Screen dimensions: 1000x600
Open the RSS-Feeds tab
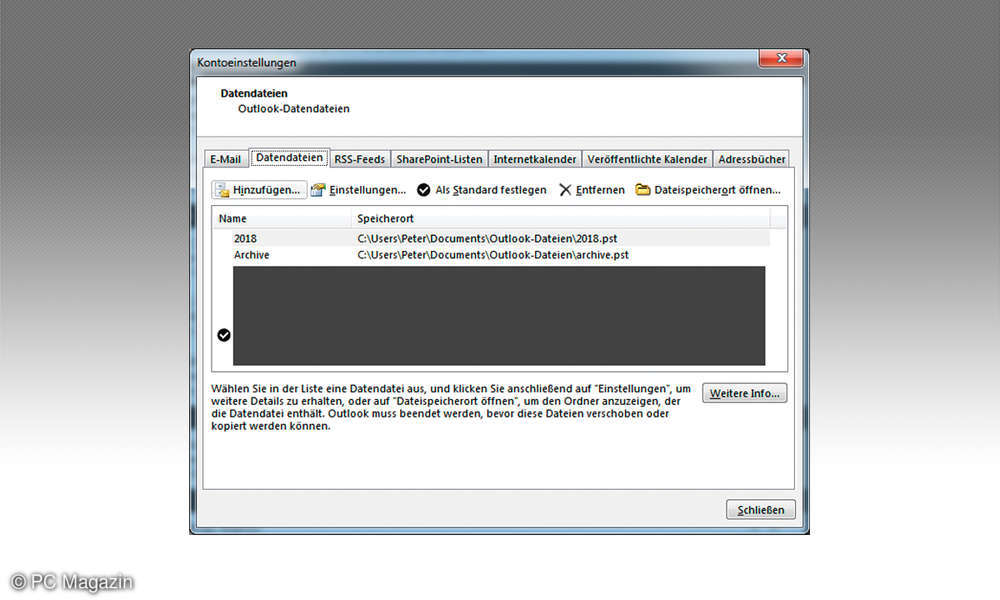360,159
